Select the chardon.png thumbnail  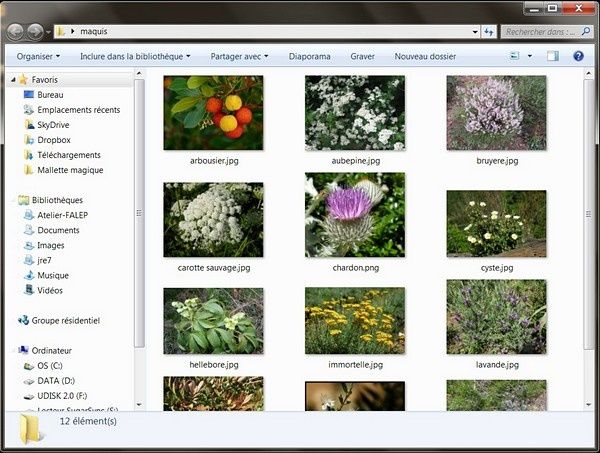[x=355, y=215]
